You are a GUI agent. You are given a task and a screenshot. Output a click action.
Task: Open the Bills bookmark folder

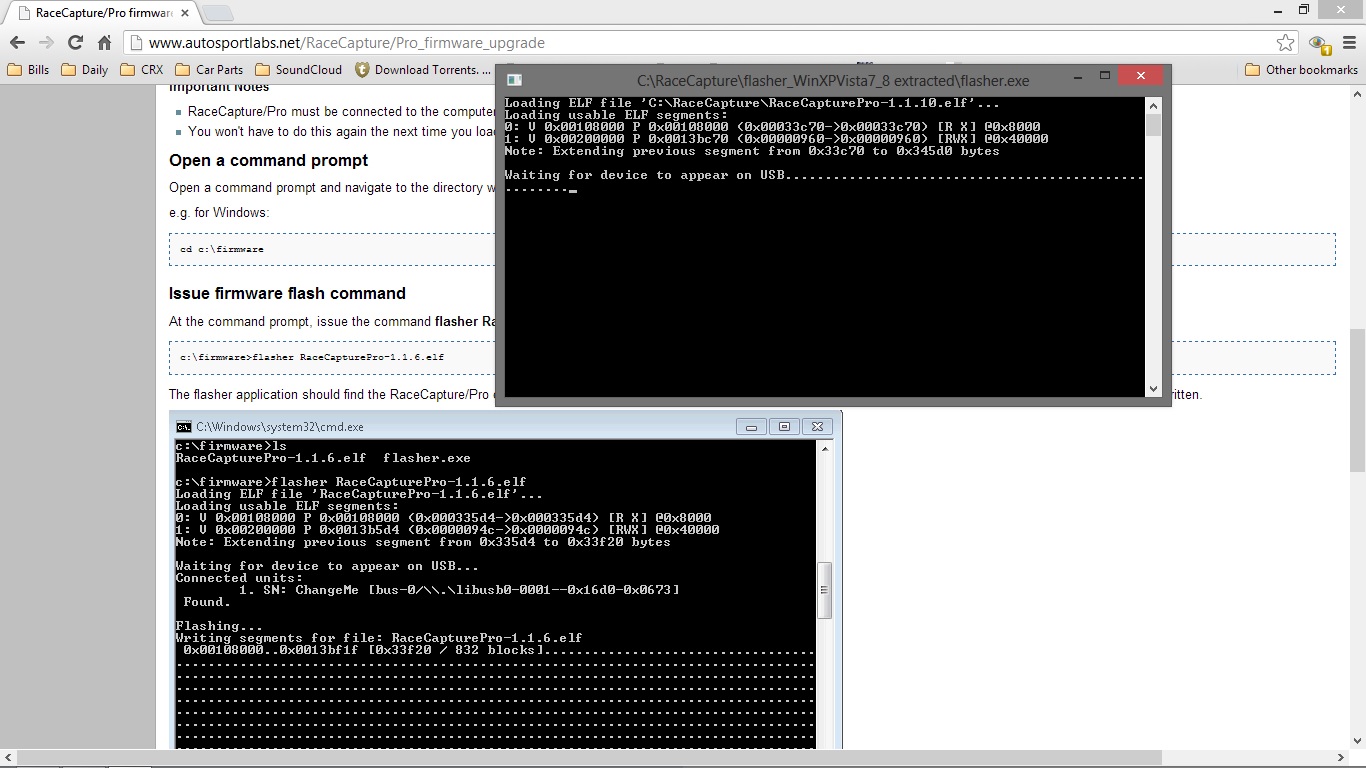click(x=28, y=70)
